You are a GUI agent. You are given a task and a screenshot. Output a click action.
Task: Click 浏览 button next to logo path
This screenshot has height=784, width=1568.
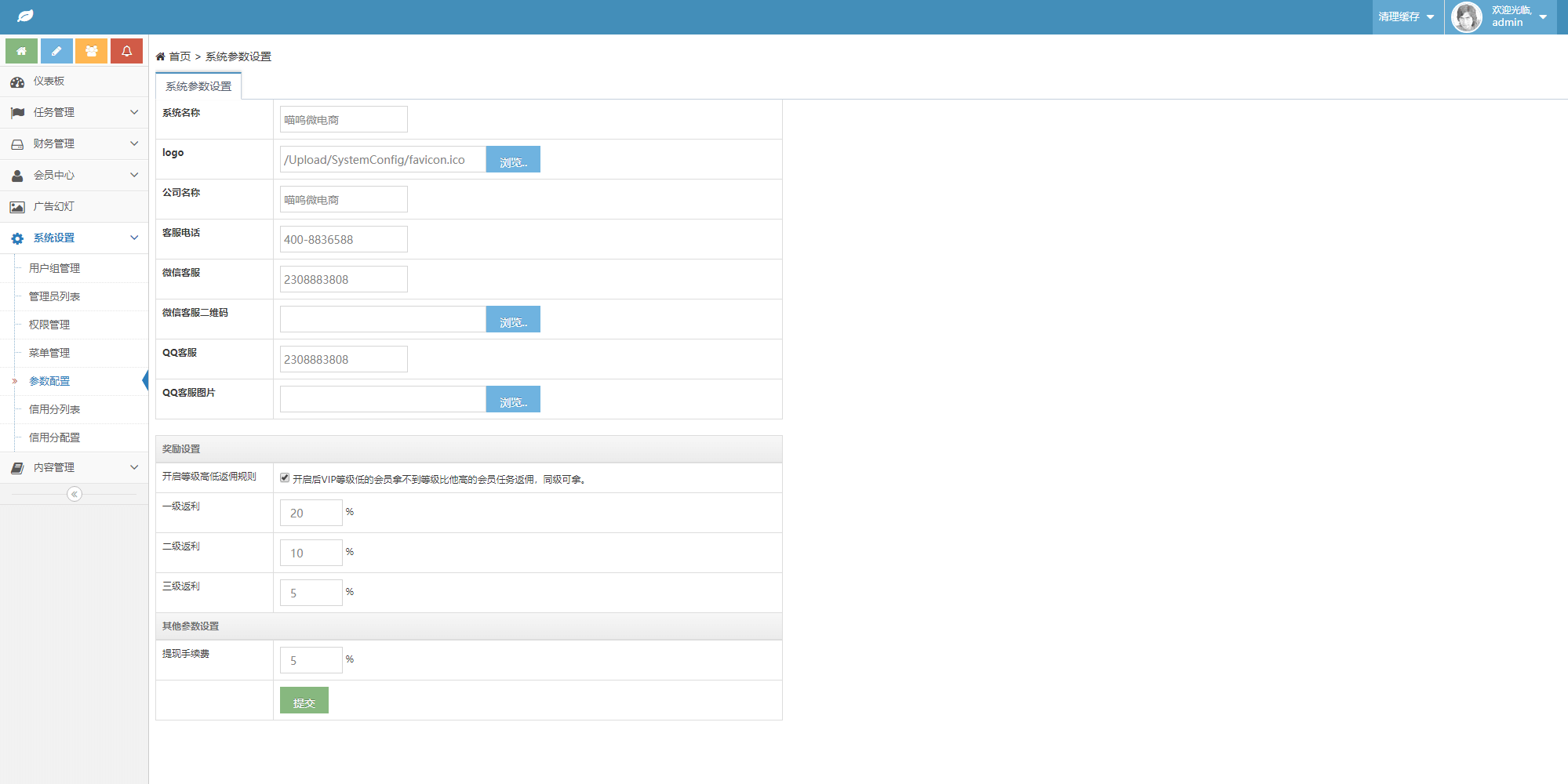click(513, 160)
